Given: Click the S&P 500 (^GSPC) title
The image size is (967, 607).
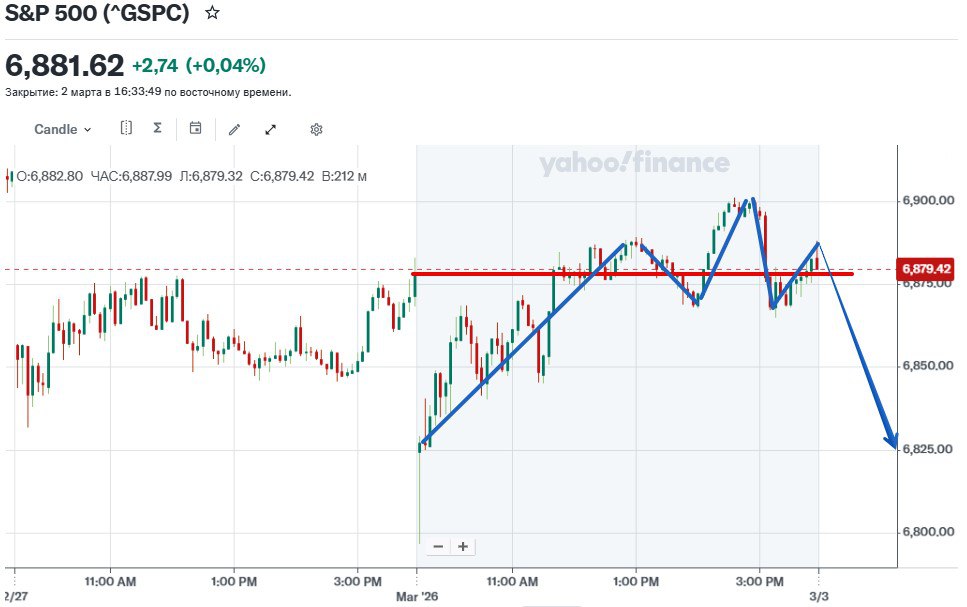Looking at the screenshot, I should 97,14.
